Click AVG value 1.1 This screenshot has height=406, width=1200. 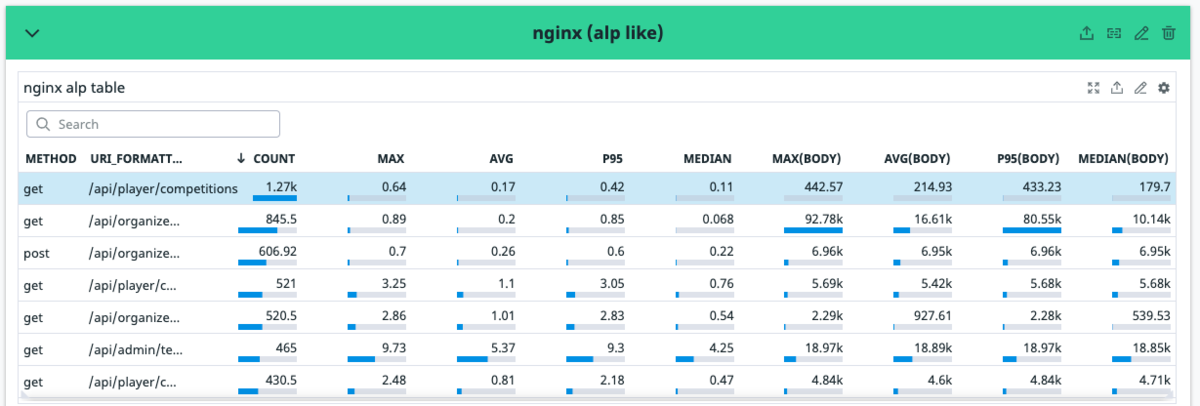506,284
